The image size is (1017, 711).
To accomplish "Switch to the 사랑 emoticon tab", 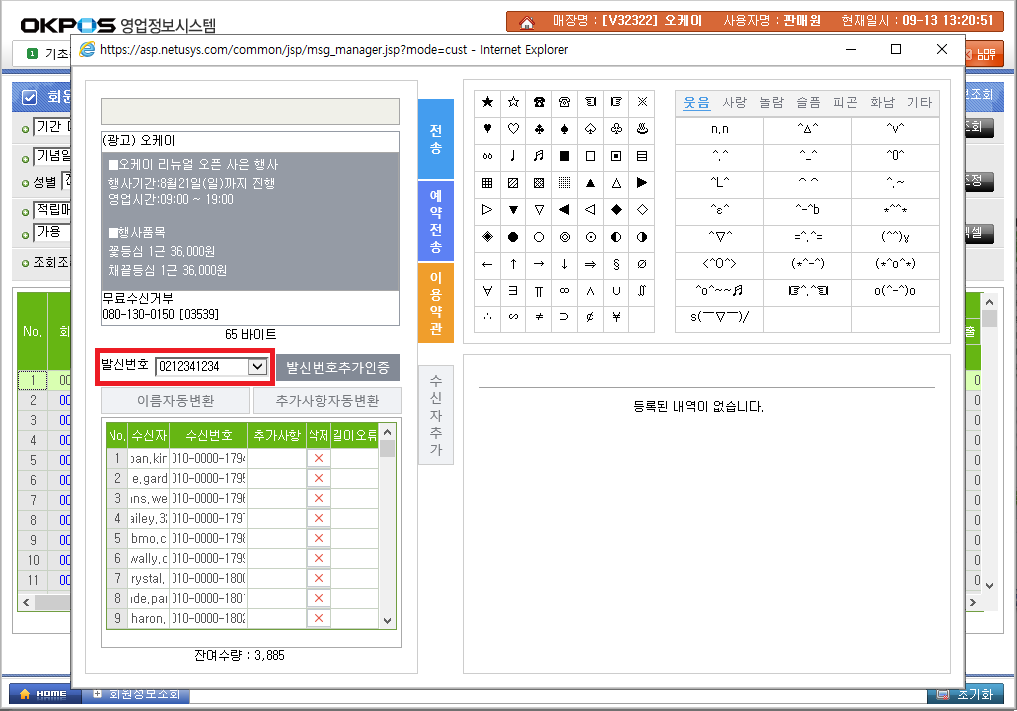I will [735, 102].
